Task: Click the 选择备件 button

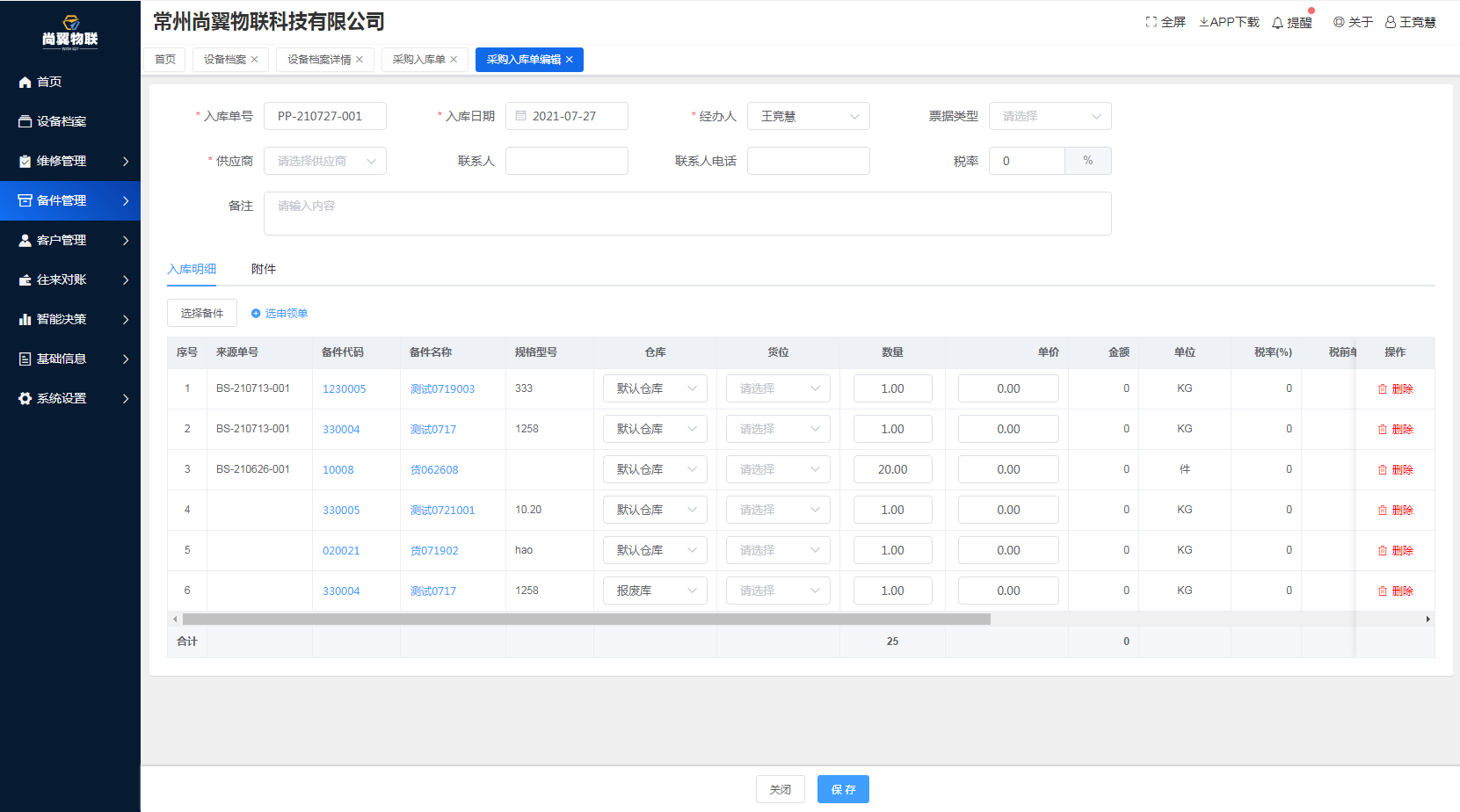Action: (x=202, y=313)
